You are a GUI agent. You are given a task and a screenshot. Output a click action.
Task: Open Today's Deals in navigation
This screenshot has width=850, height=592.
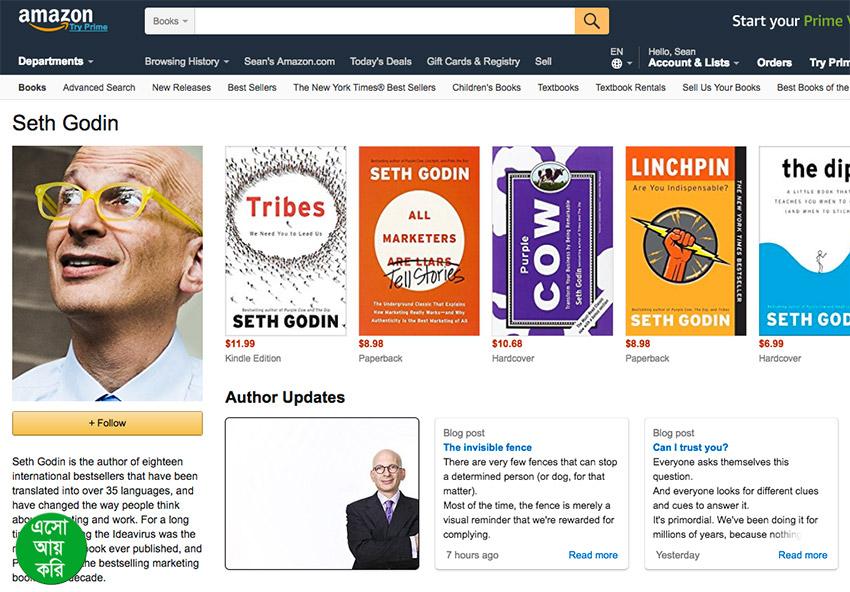[381, 61]
